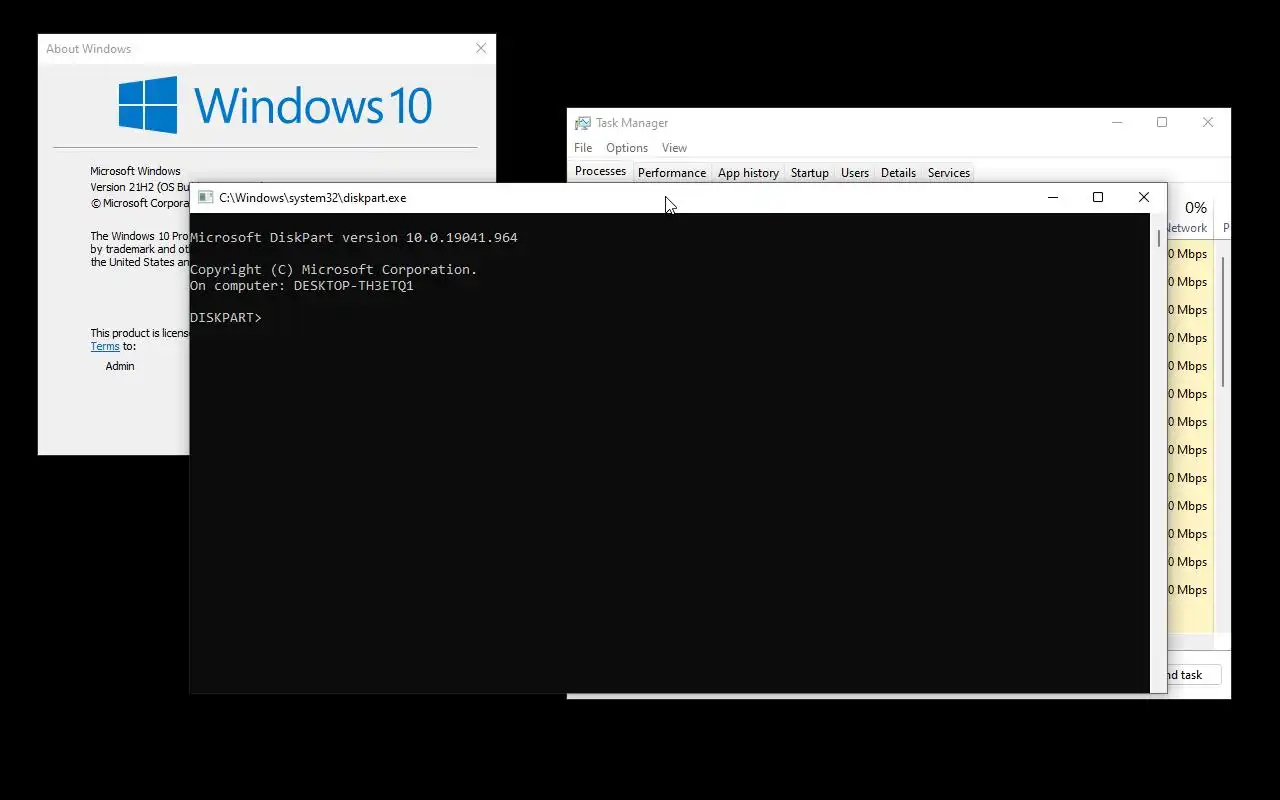Open the View menu in Task Manager
The width and height of the screenshot is (1280, 800).
(x=674, y=148)
